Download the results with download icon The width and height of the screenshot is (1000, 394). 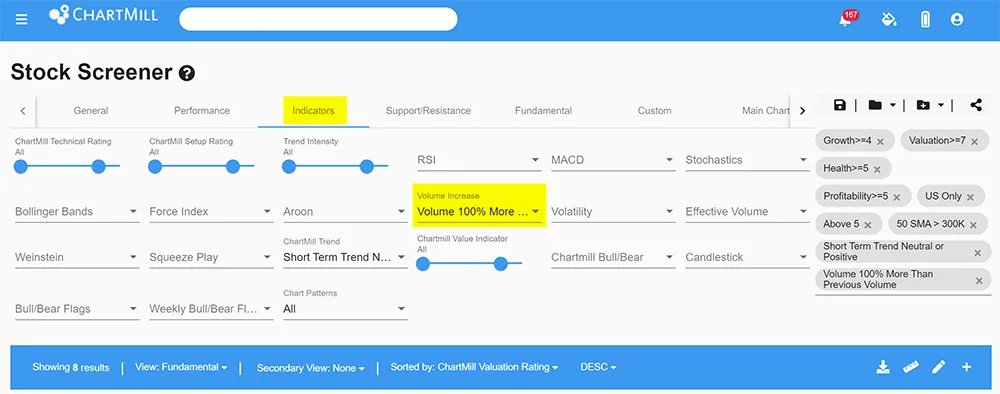coord(883,367)
